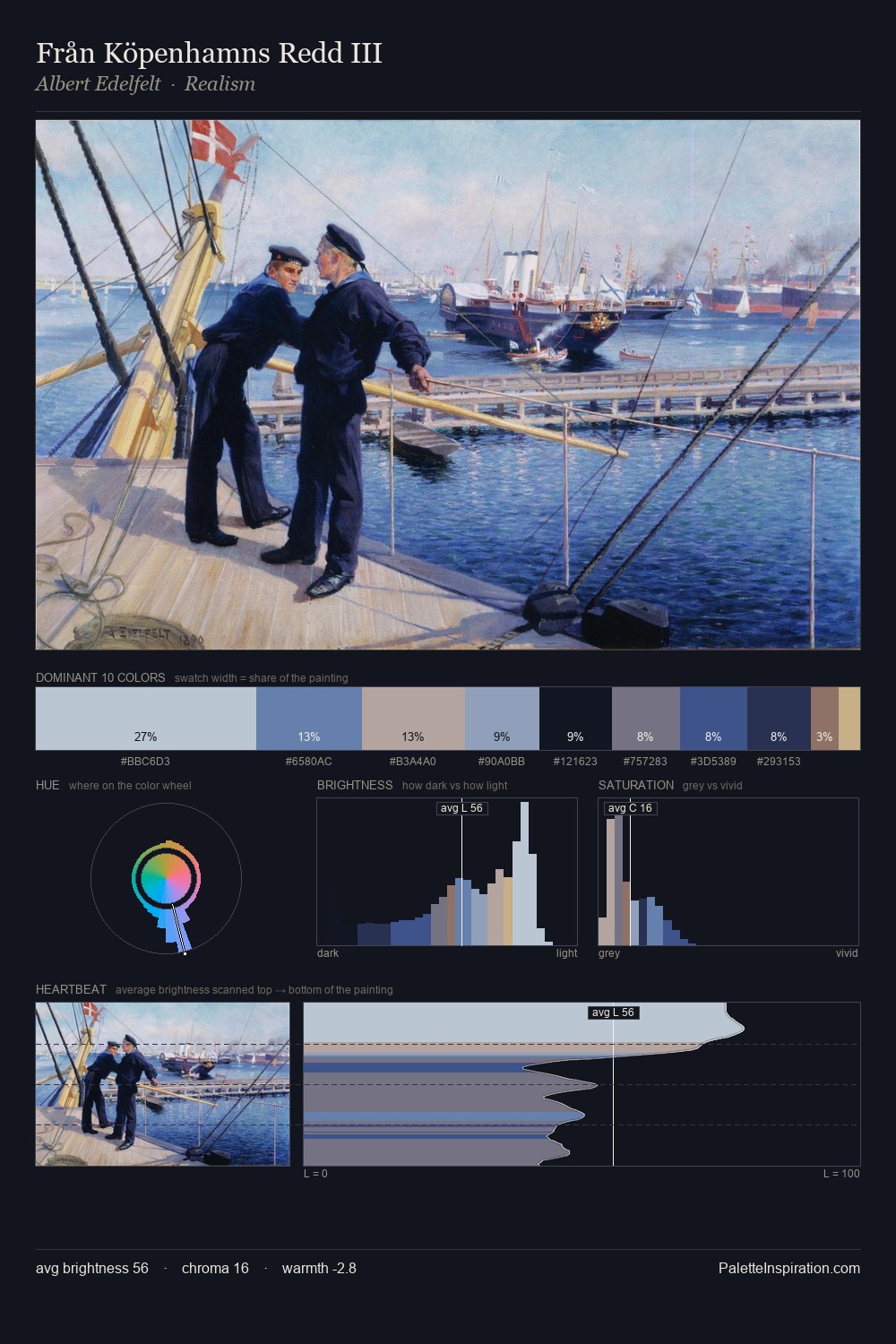The image size is (896, 1344).
Task: Pick the #3D5389 deep blue swatch
Action: (713, 719)
